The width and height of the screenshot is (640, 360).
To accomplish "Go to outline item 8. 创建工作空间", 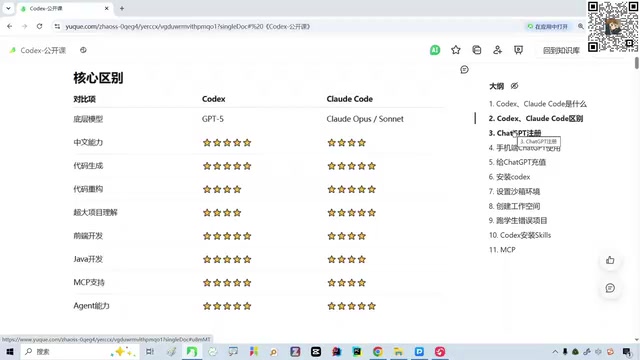I will [514, 206].
